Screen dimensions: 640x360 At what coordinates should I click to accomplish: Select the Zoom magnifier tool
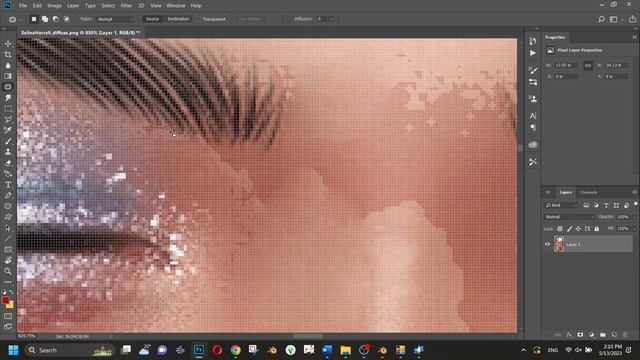(8, 271)
